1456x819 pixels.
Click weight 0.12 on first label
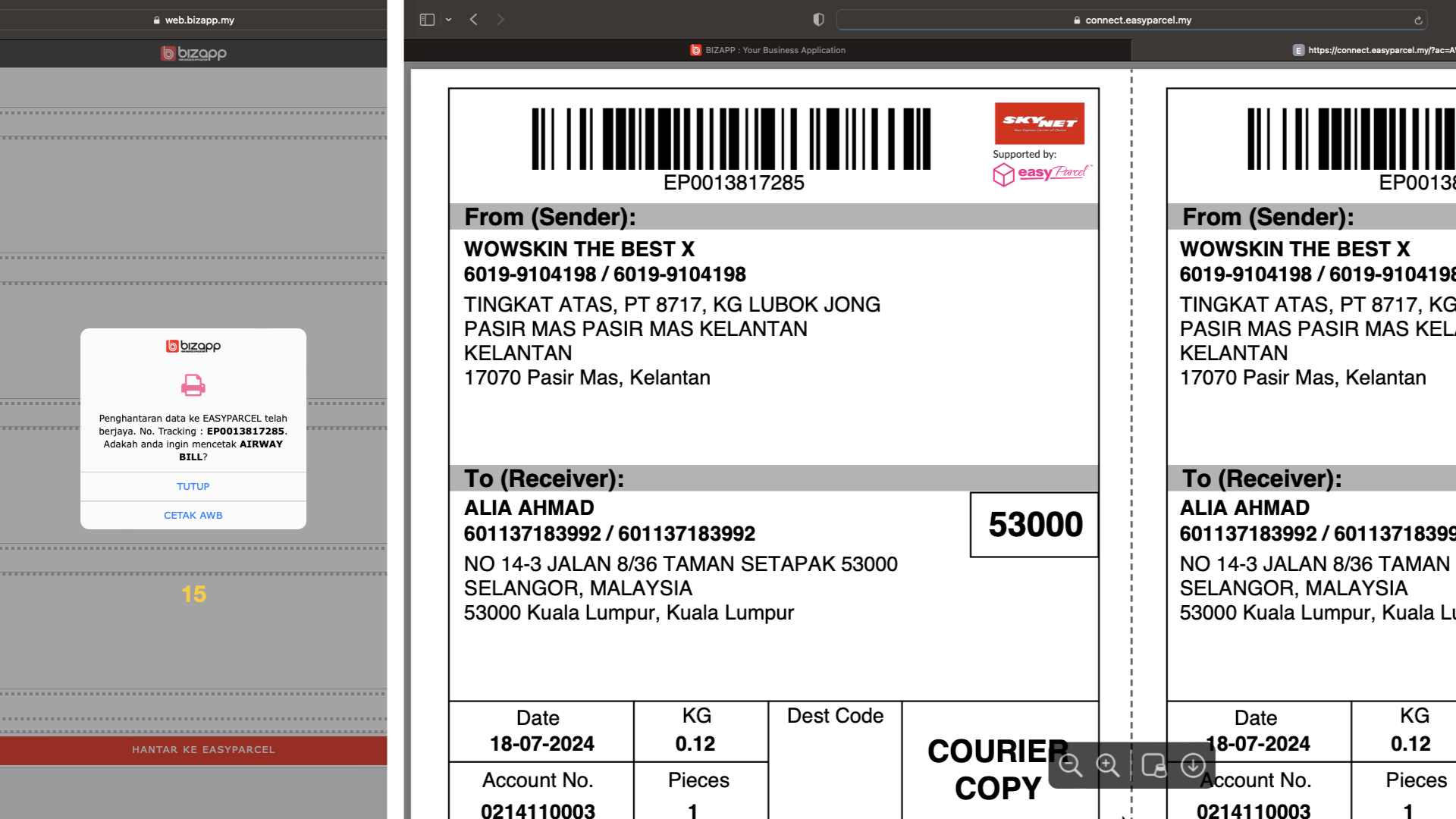(x=695, y=744)
